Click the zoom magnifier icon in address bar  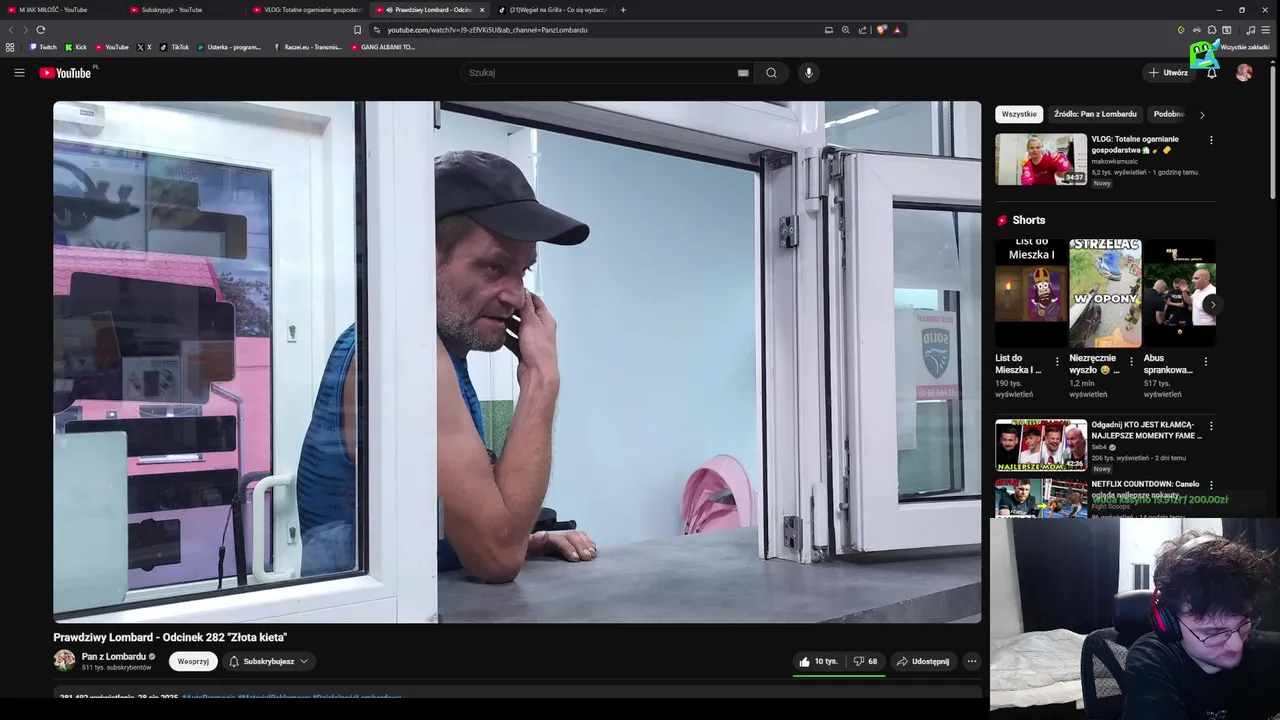[845, 29]
